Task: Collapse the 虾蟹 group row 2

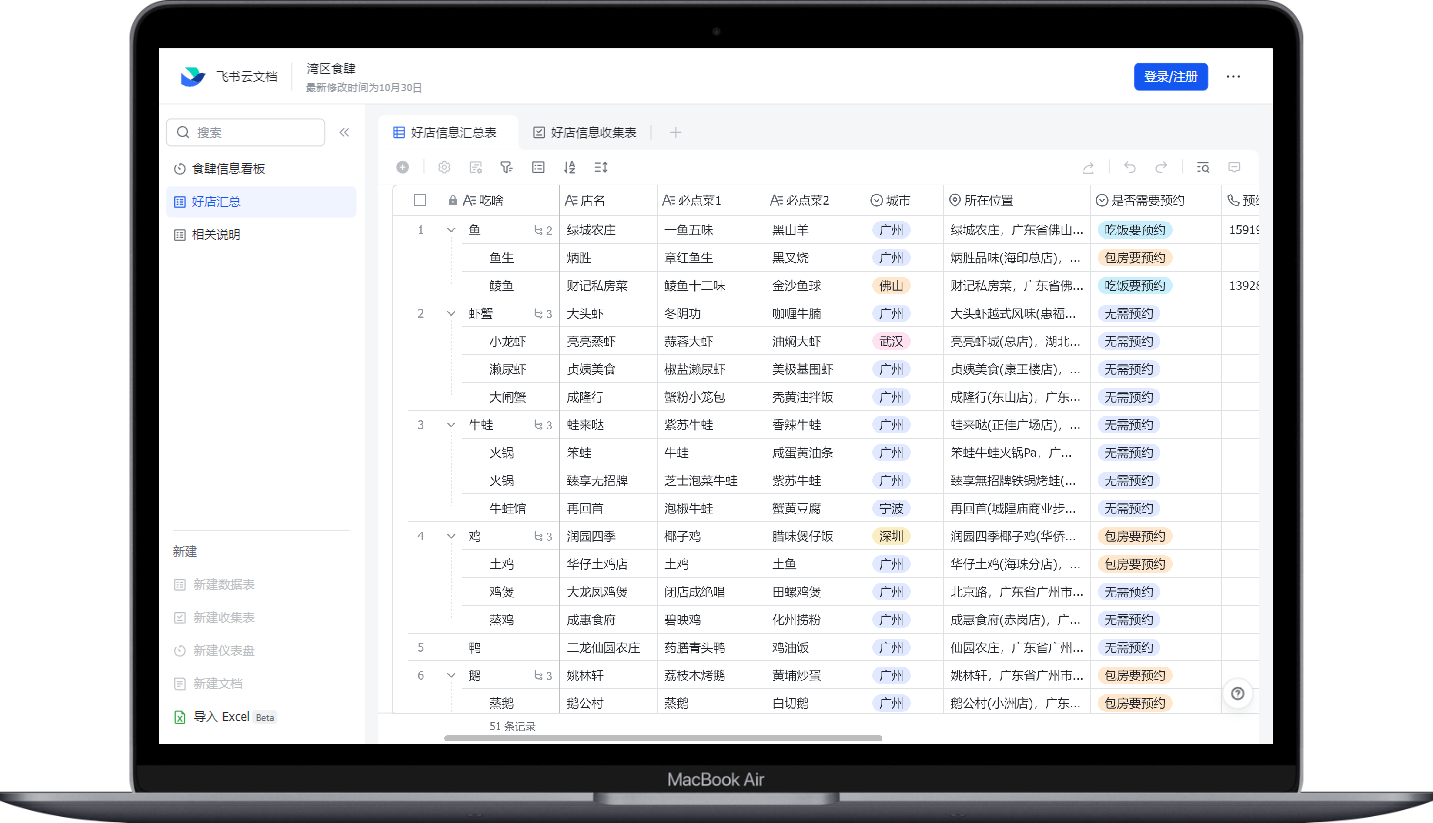Action: click(x=451, y=314)
